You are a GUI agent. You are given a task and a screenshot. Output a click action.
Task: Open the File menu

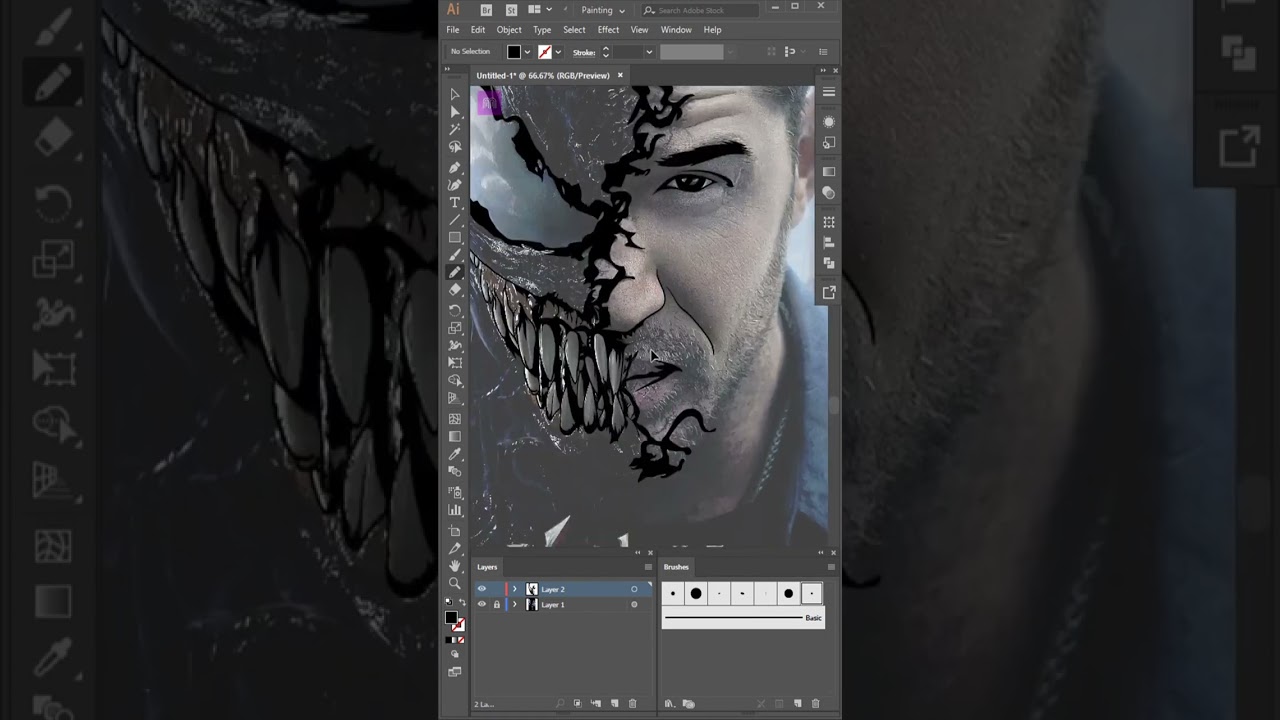(453, 30)
